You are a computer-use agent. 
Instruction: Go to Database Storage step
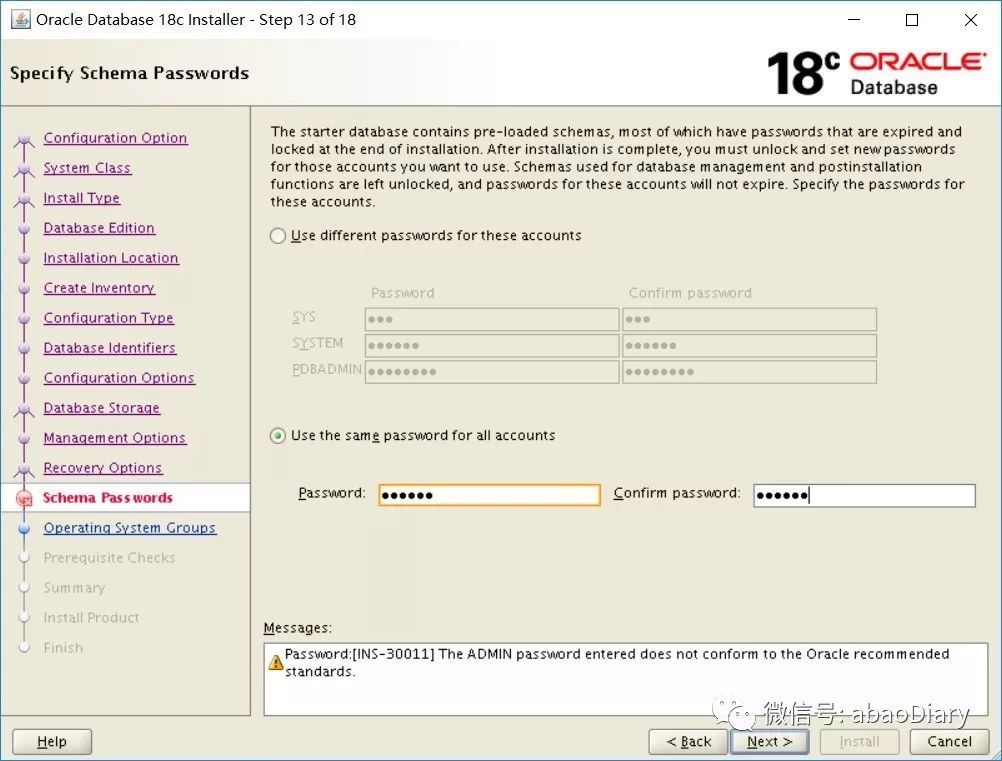[102, 408]
